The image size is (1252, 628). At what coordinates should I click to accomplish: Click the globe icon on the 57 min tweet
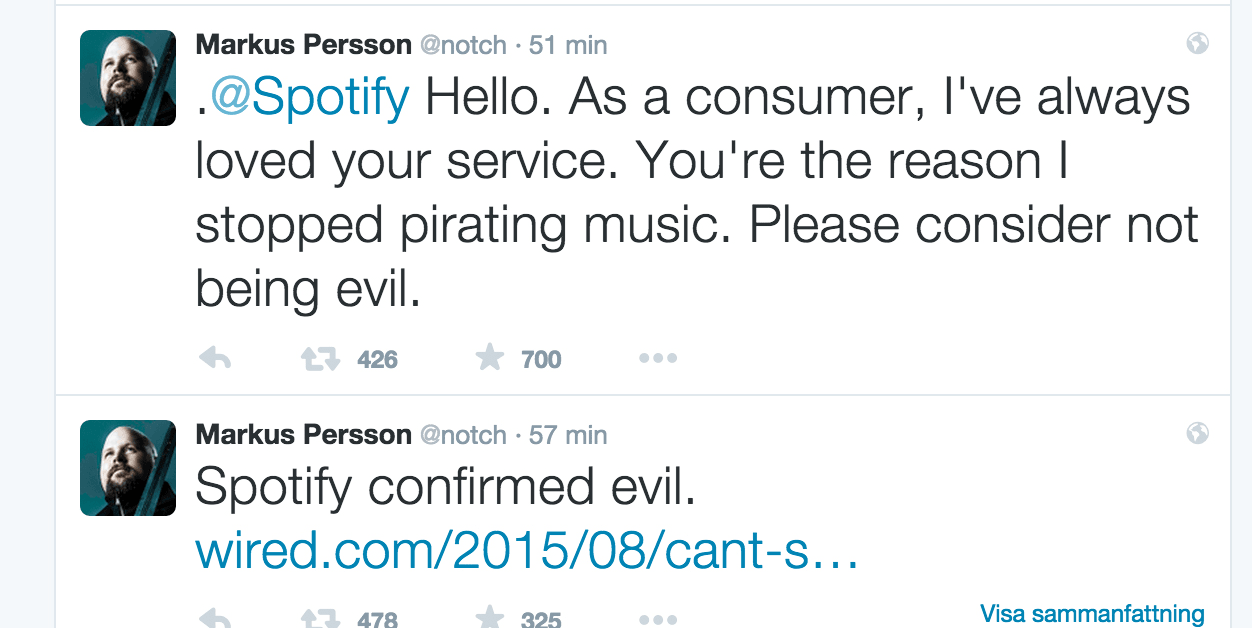tap(1196, 433)
